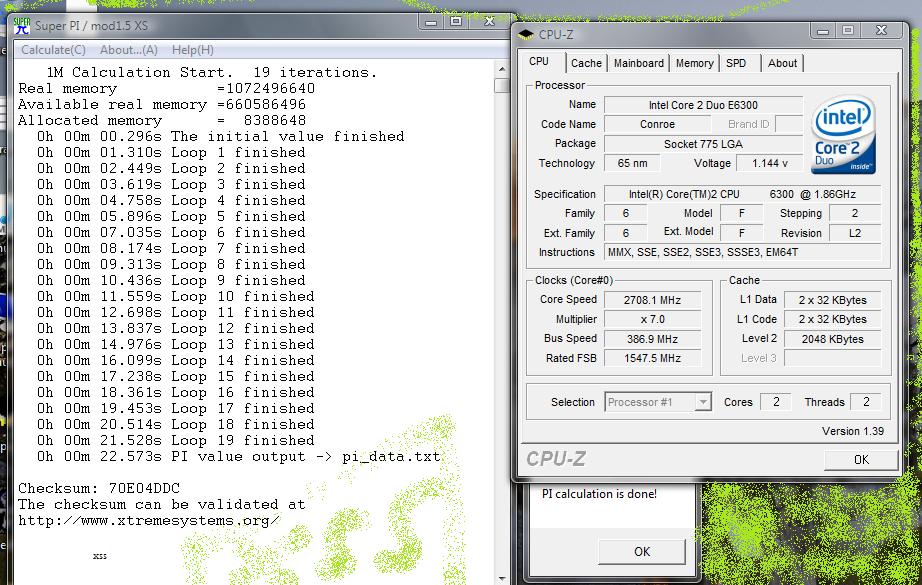
Task: Click the Super PI scrollbar up arrow
Action: tap(502, 70)
